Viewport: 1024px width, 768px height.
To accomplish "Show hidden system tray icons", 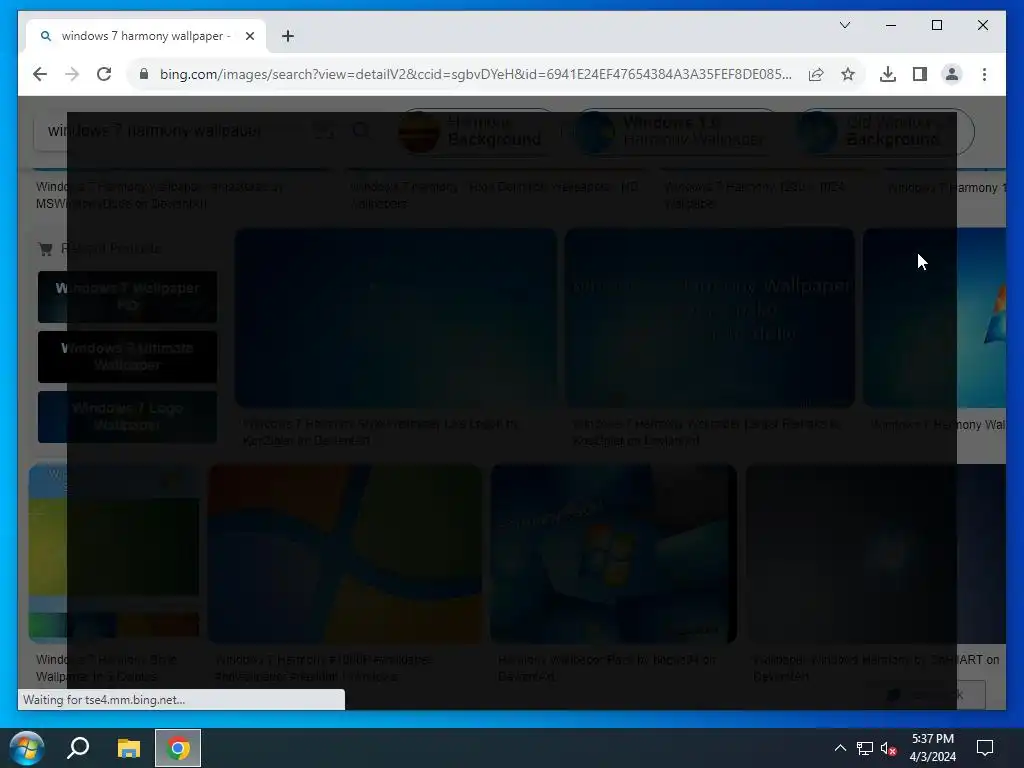I will click(x=840, y=748).
